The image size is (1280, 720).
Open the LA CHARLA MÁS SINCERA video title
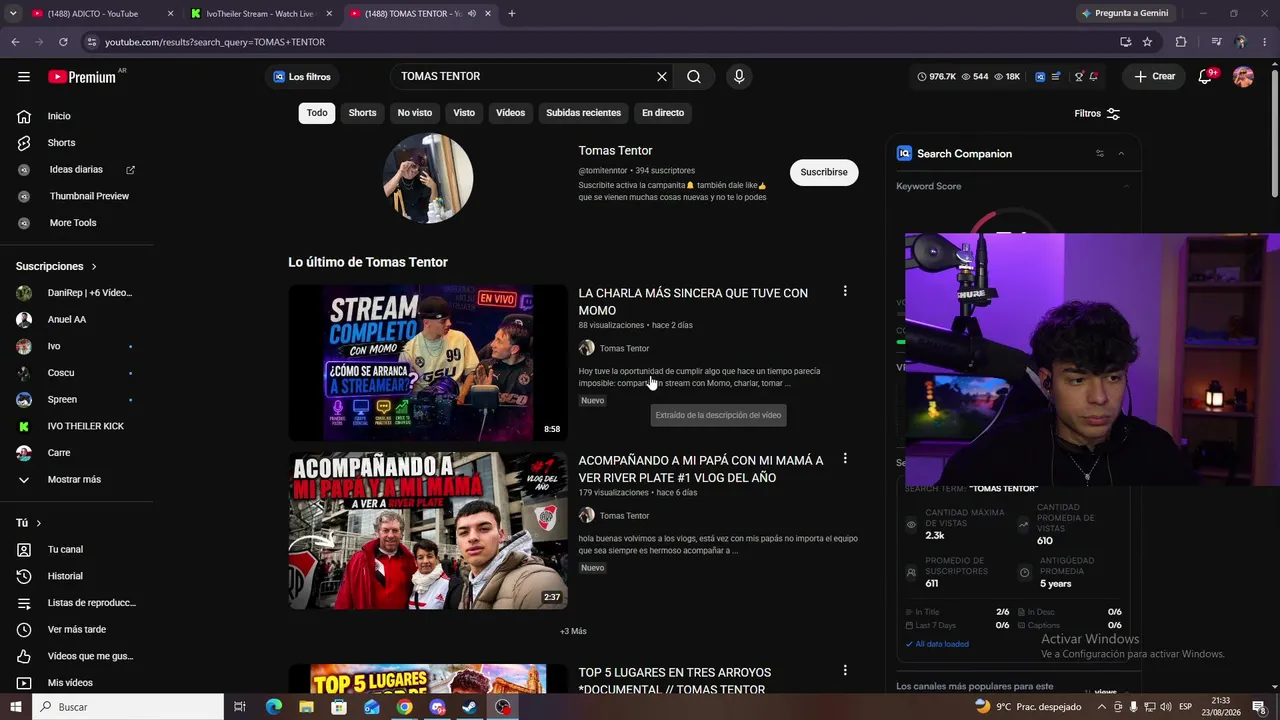point(693,302)
